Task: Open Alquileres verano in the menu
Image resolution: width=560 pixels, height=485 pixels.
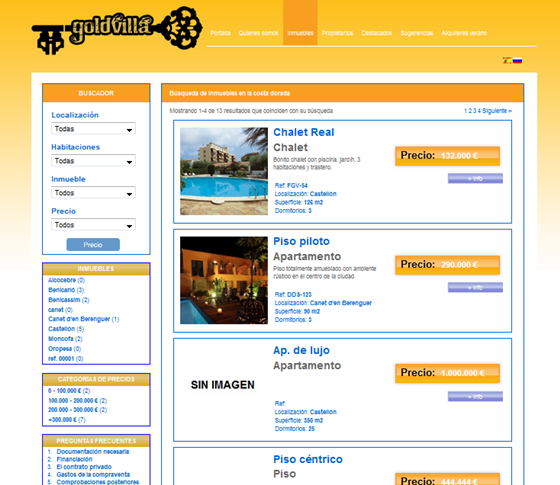Action: 464,33
